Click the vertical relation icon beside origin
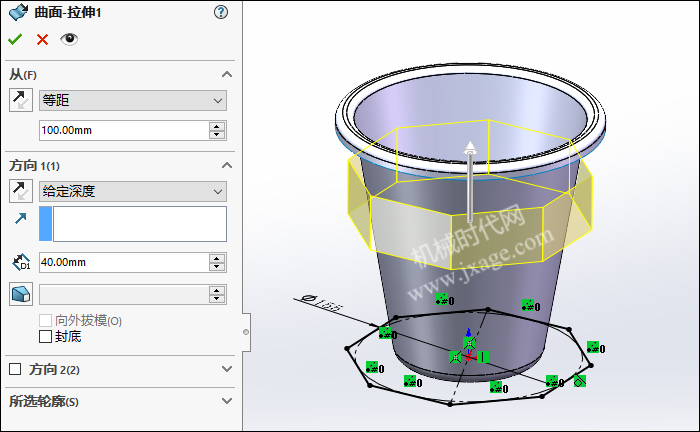The width and height of the screenshot is (700, 432). 483,357
